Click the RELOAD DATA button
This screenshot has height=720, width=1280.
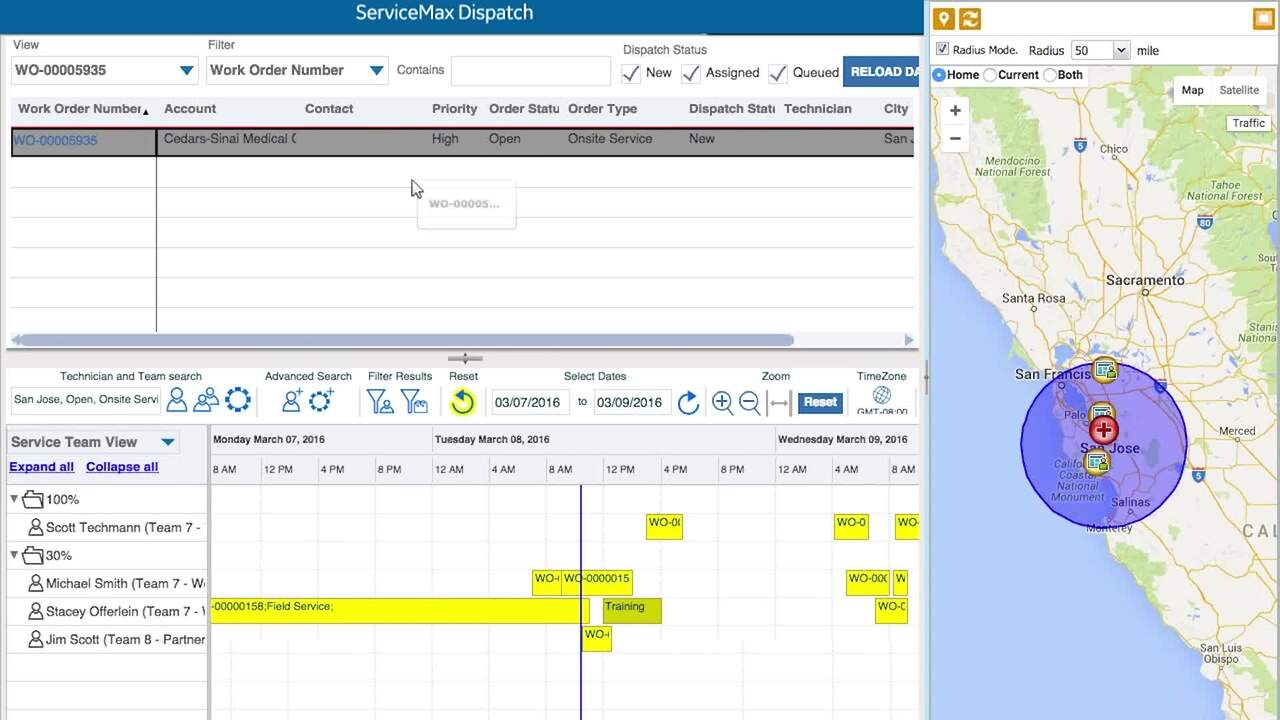(881, 72)
